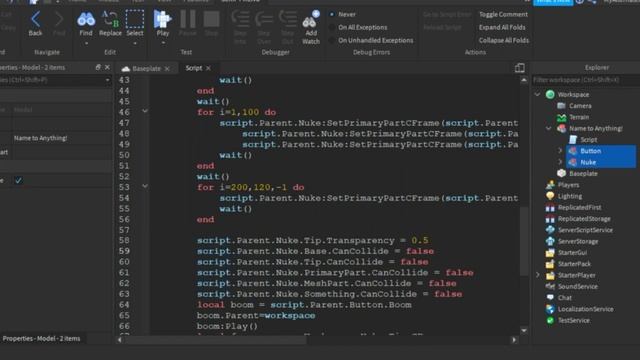Click the Back navigation arrow
Screen dimensions: 640x360
pyautogui.click(x=36, y=24)
